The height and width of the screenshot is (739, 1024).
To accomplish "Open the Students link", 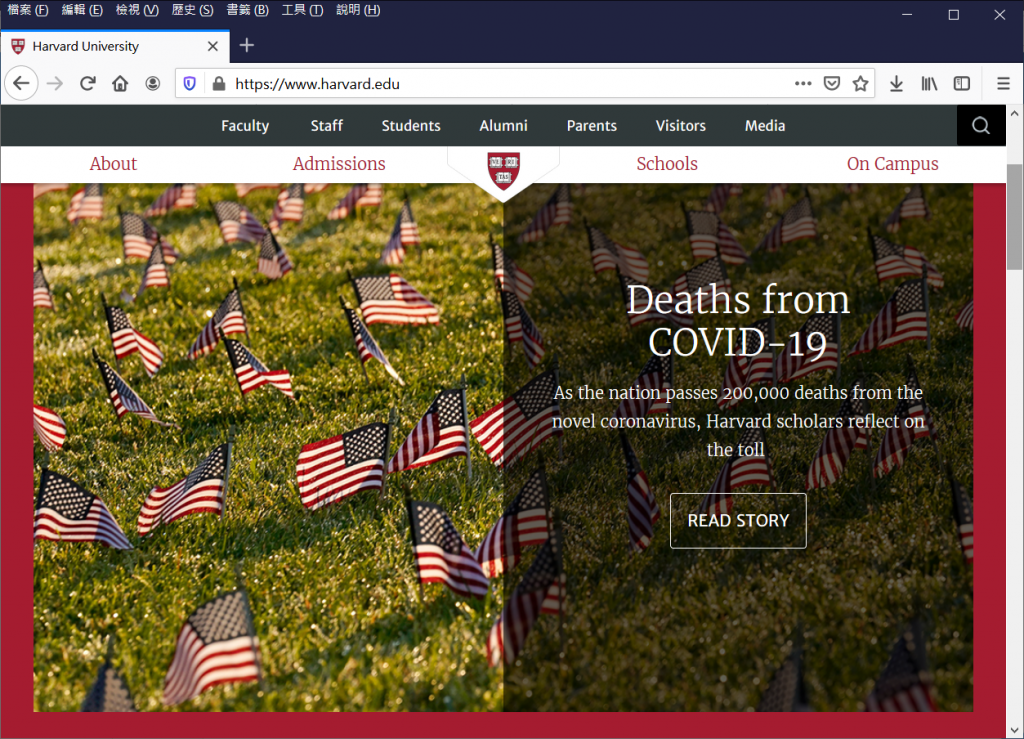I will (411, 125).
